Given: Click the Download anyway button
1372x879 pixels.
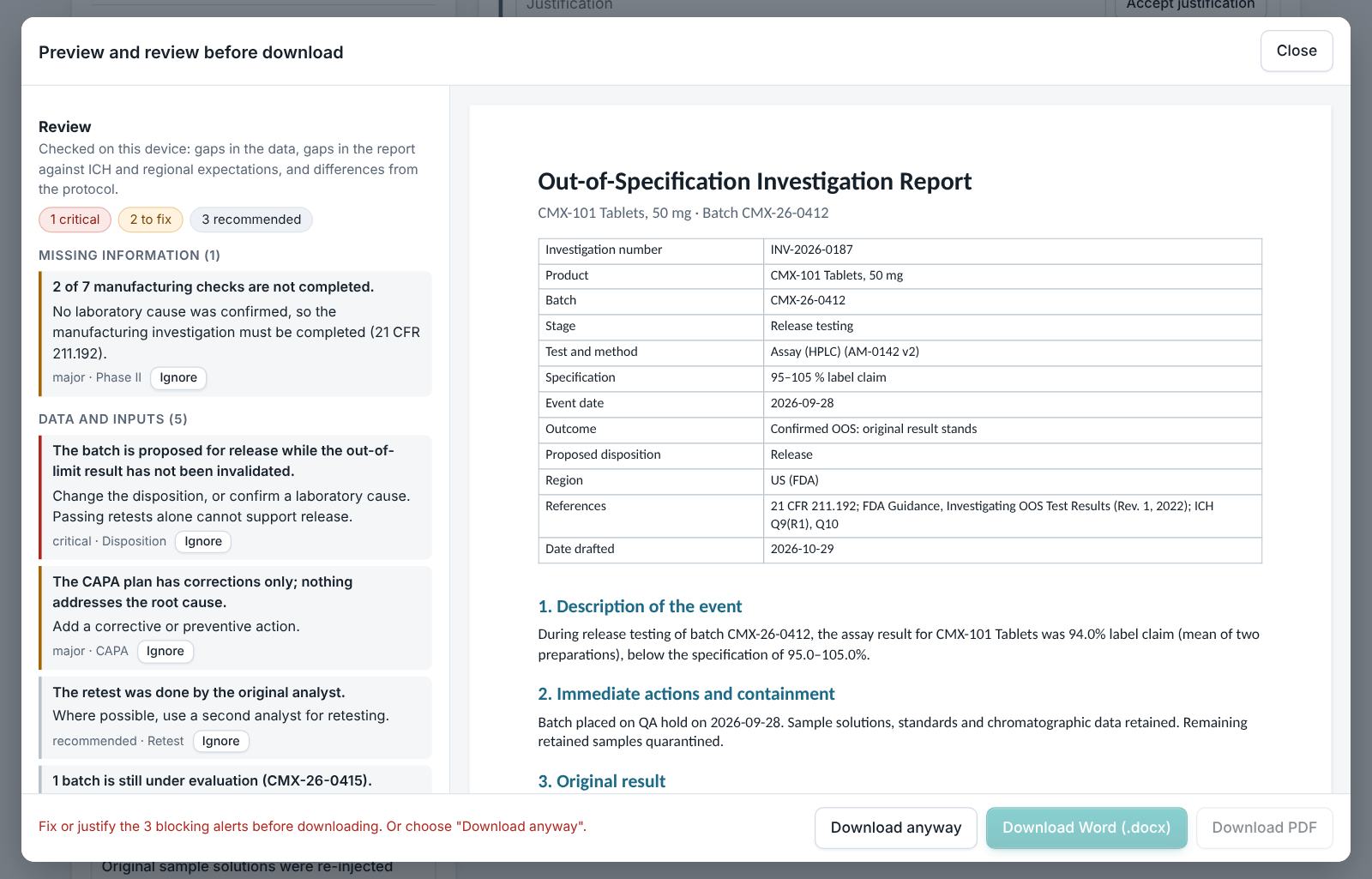Looking at the screenshot, I should 896,828.
